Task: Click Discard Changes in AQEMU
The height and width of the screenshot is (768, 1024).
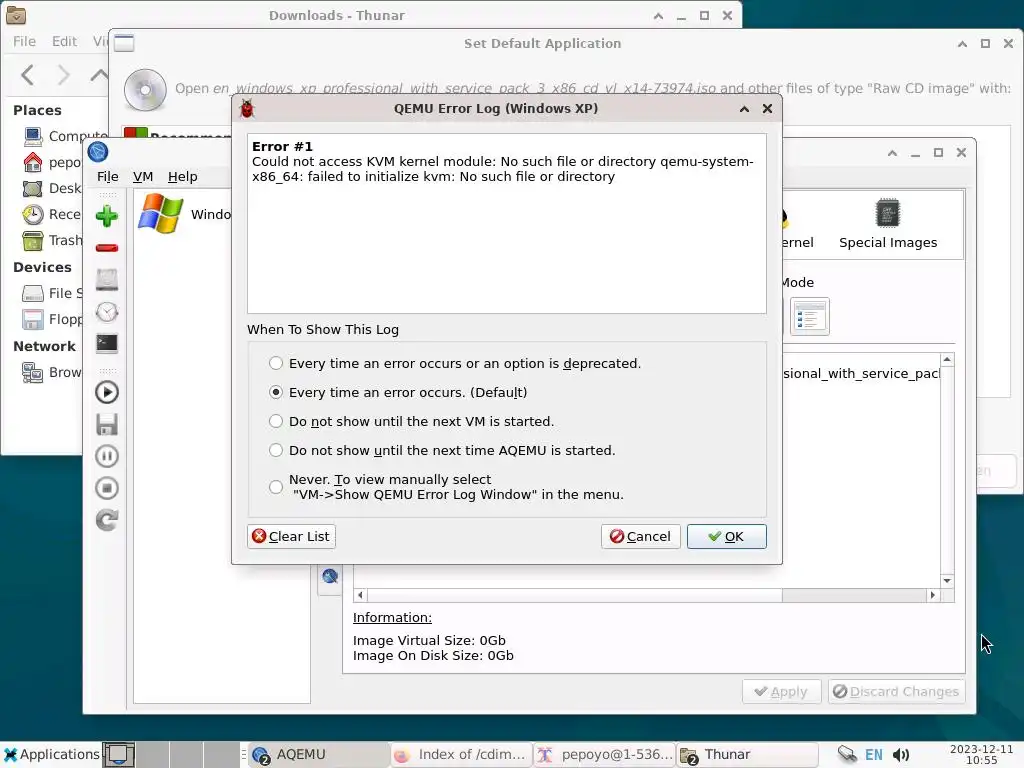Action: 897,692
